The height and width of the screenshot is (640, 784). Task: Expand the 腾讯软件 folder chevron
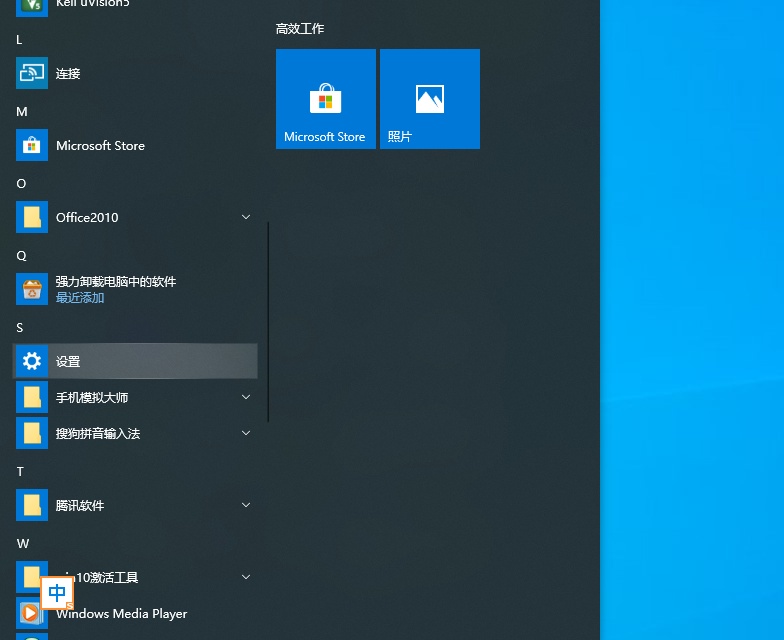pos(246,505)
